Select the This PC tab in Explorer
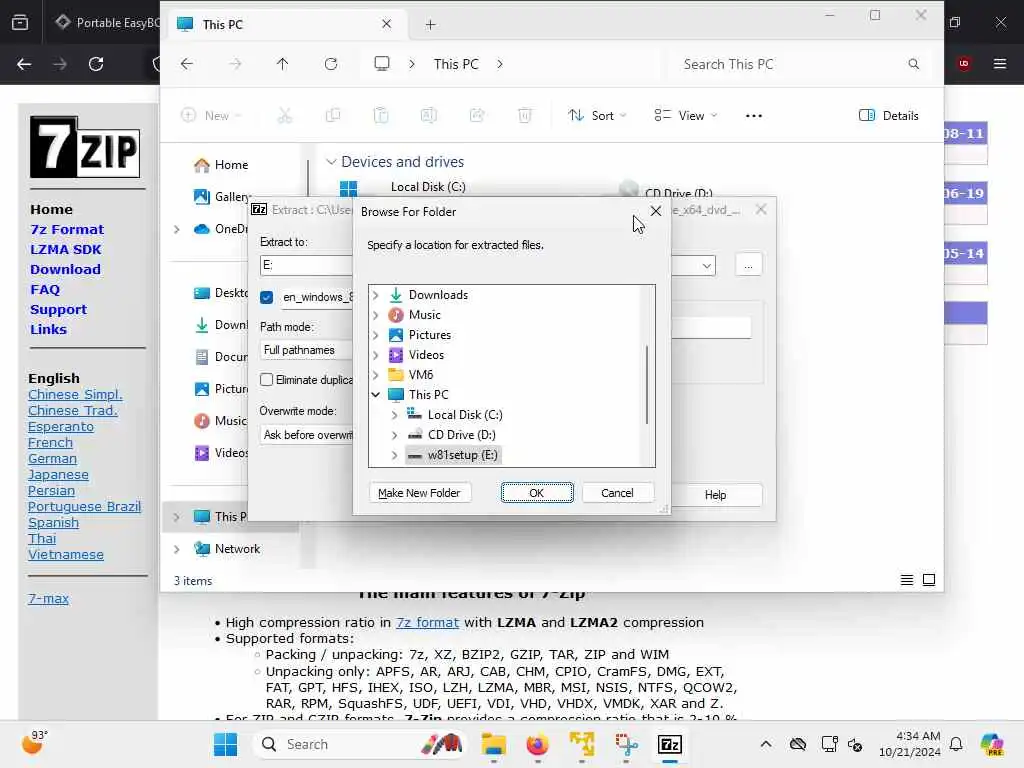Viewport: 1024px width, 768px height. pos(285,25)
